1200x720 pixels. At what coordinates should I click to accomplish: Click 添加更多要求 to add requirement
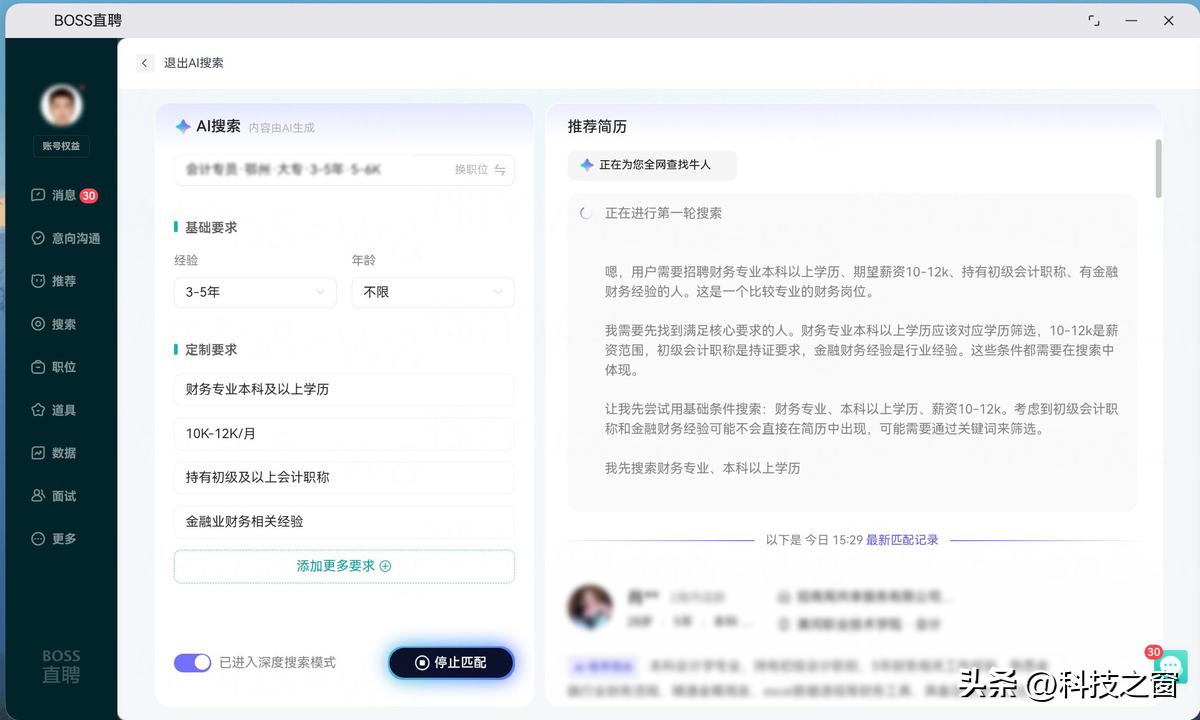(344, 566)
